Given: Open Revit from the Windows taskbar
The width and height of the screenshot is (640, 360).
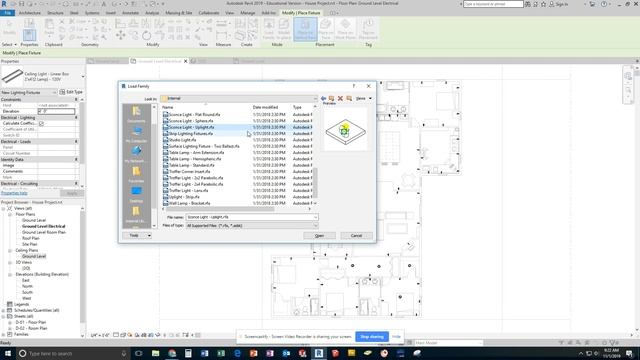Looking at the screenshot, I should coord(319,353).
